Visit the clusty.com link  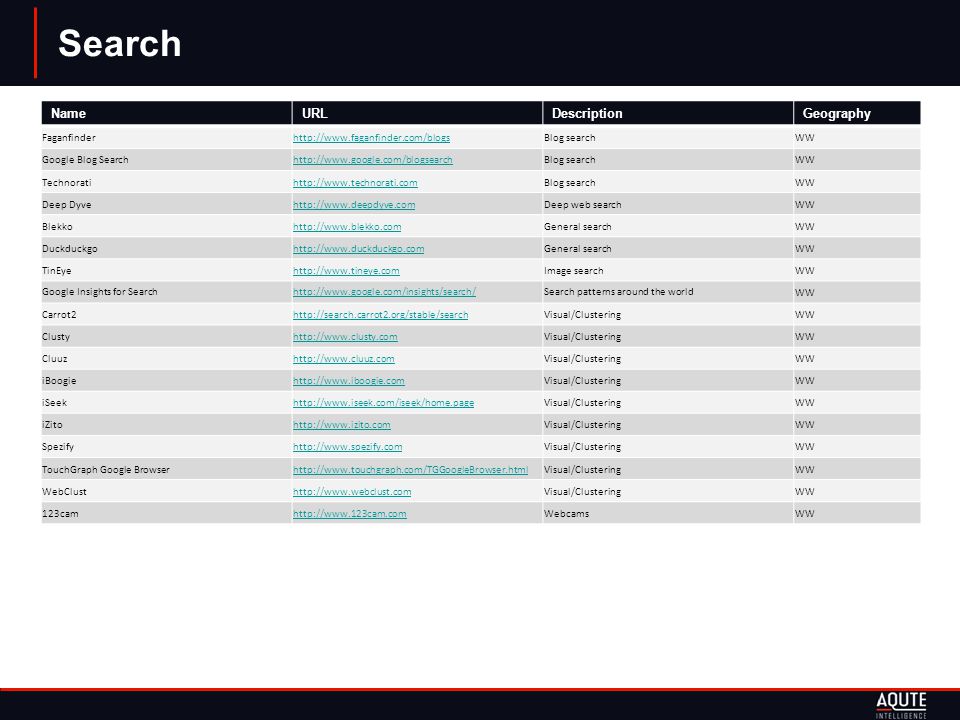345,337
